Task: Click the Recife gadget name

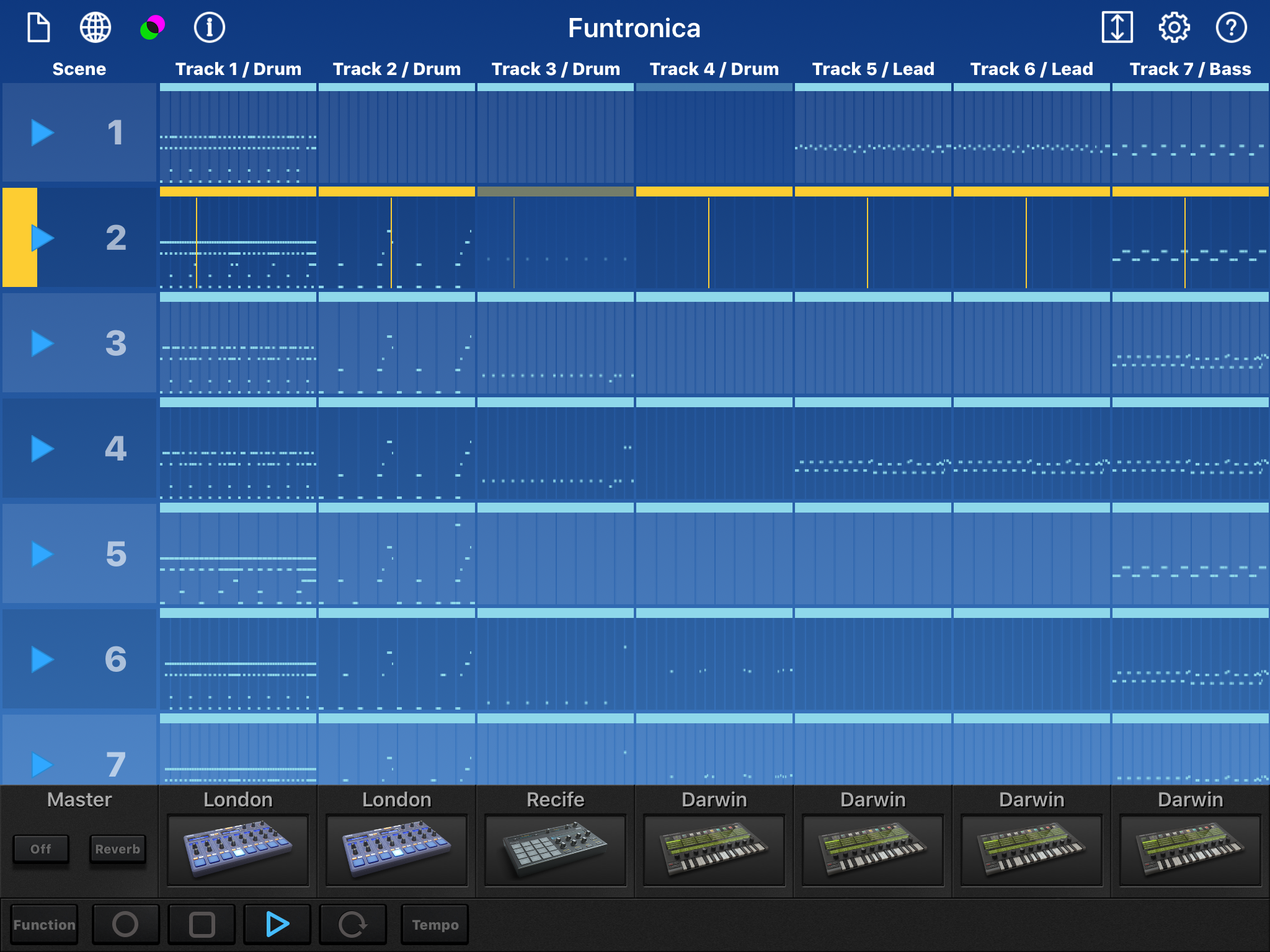Action: [x=556, y=800]
